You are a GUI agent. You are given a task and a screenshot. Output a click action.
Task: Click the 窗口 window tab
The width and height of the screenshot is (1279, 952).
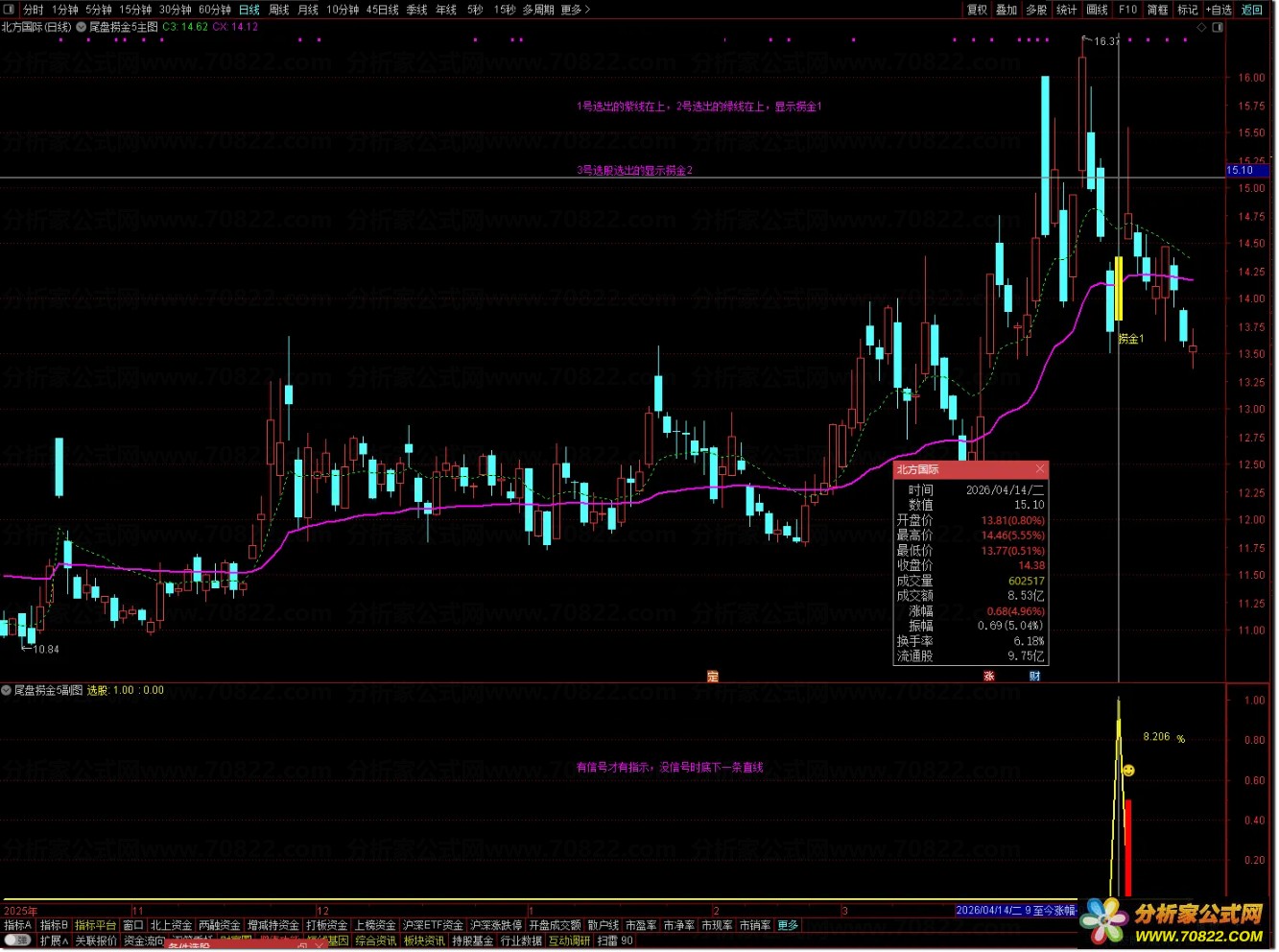133,926
